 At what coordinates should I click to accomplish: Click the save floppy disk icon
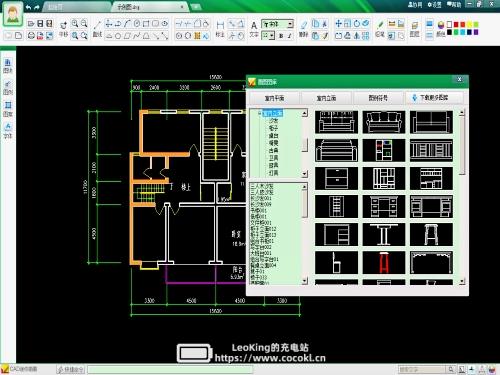point(40,23)
